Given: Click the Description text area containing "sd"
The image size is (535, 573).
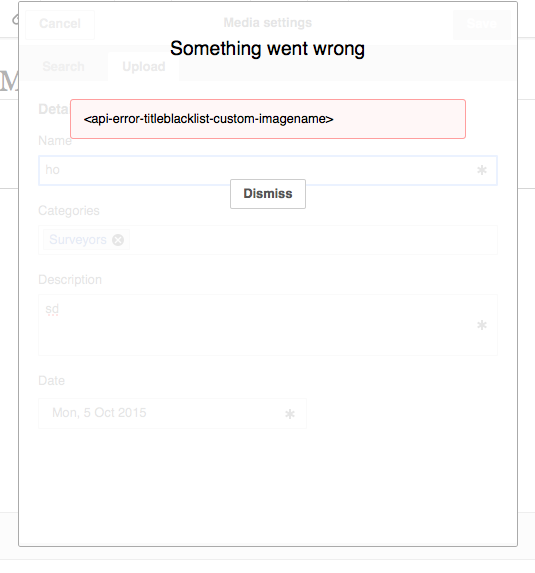Looking at the screenshot, I should coord(268,325).
